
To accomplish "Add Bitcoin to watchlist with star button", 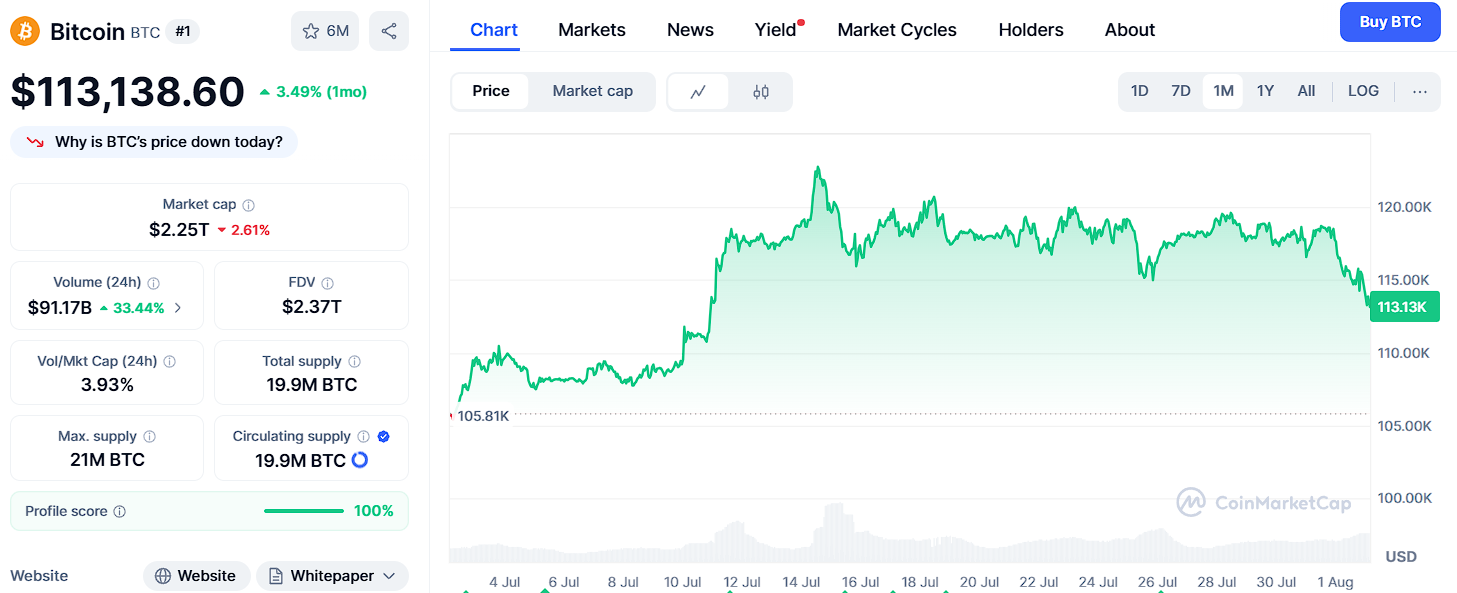I will click(325, 31).
